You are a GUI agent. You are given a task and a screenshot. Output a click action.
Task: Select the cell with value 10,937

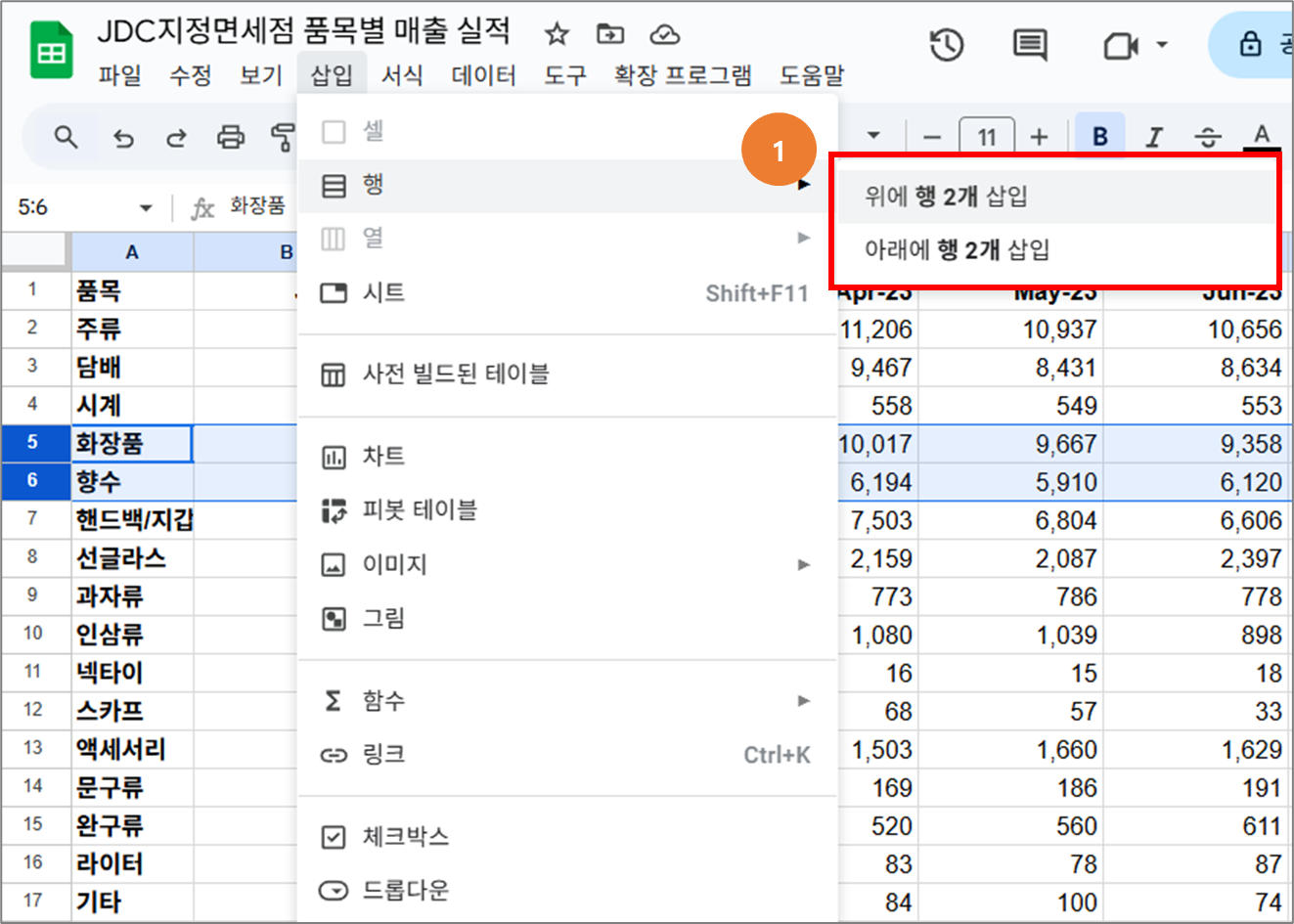pos(1011,330)
